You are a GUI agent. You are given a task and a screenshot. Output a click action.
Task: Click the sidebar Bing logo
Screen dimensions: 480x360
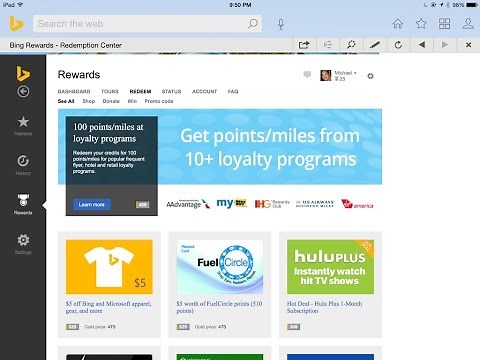pos(23,73)
